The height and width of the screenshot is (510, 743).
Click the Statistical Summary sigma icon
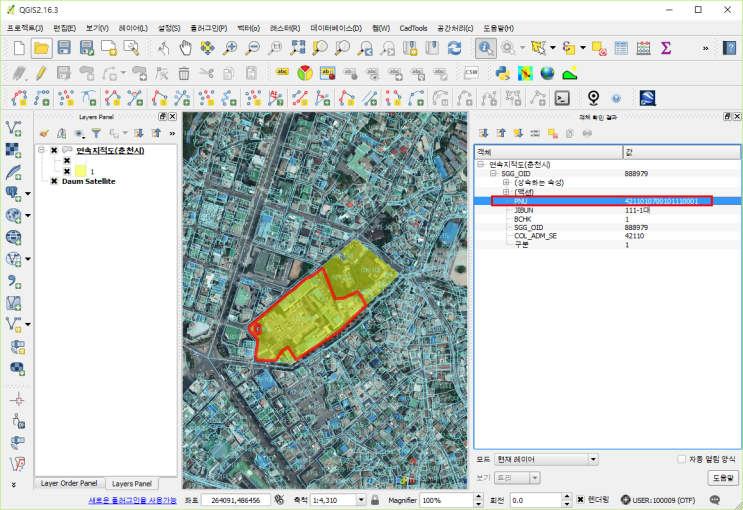click(x=666, y=48)
